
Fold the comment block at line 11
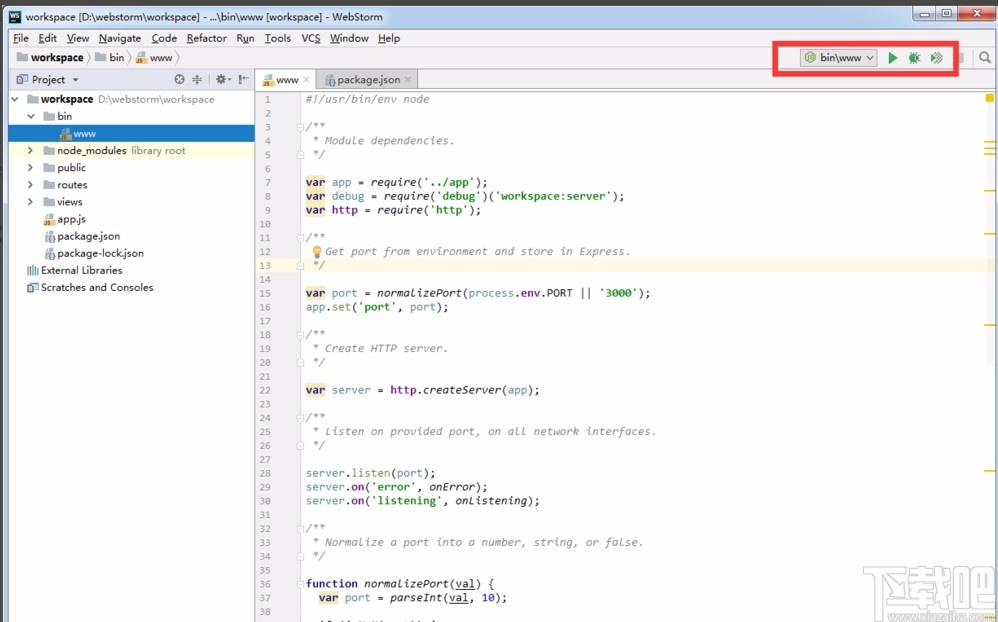click(x=300, y=238)
